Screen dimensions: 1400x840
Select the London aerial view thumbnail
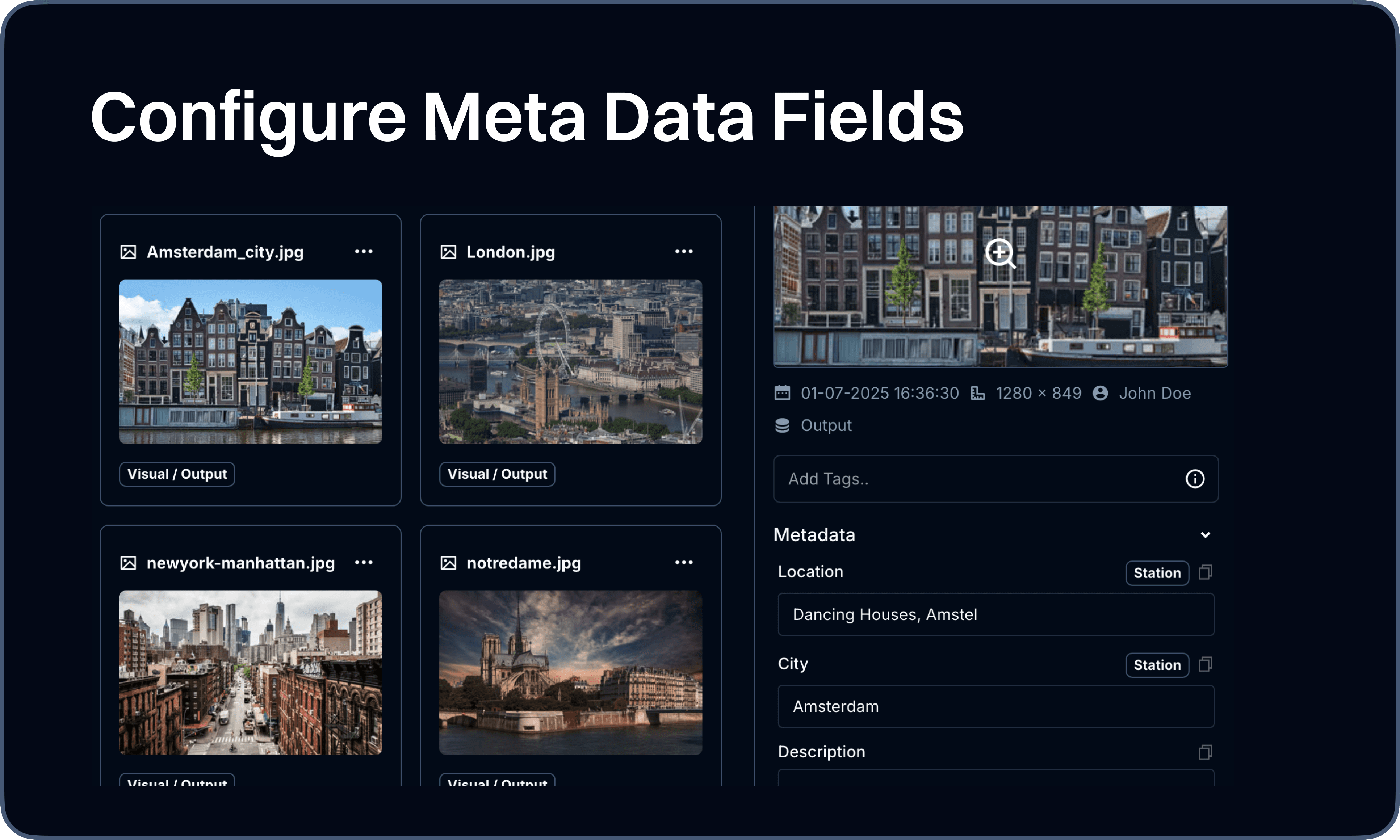[x=570, y=361]
